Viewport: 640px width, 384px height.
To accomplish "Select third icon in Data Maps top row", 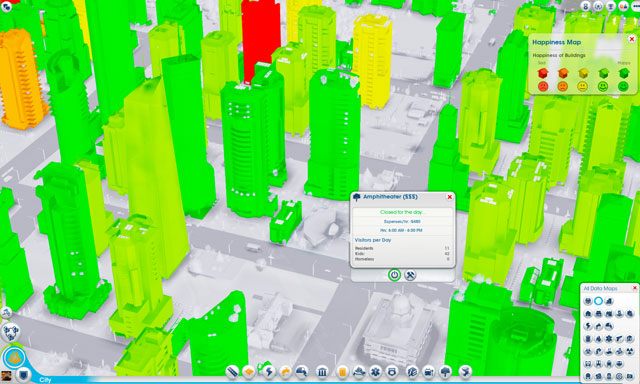I will coord(609,301).
